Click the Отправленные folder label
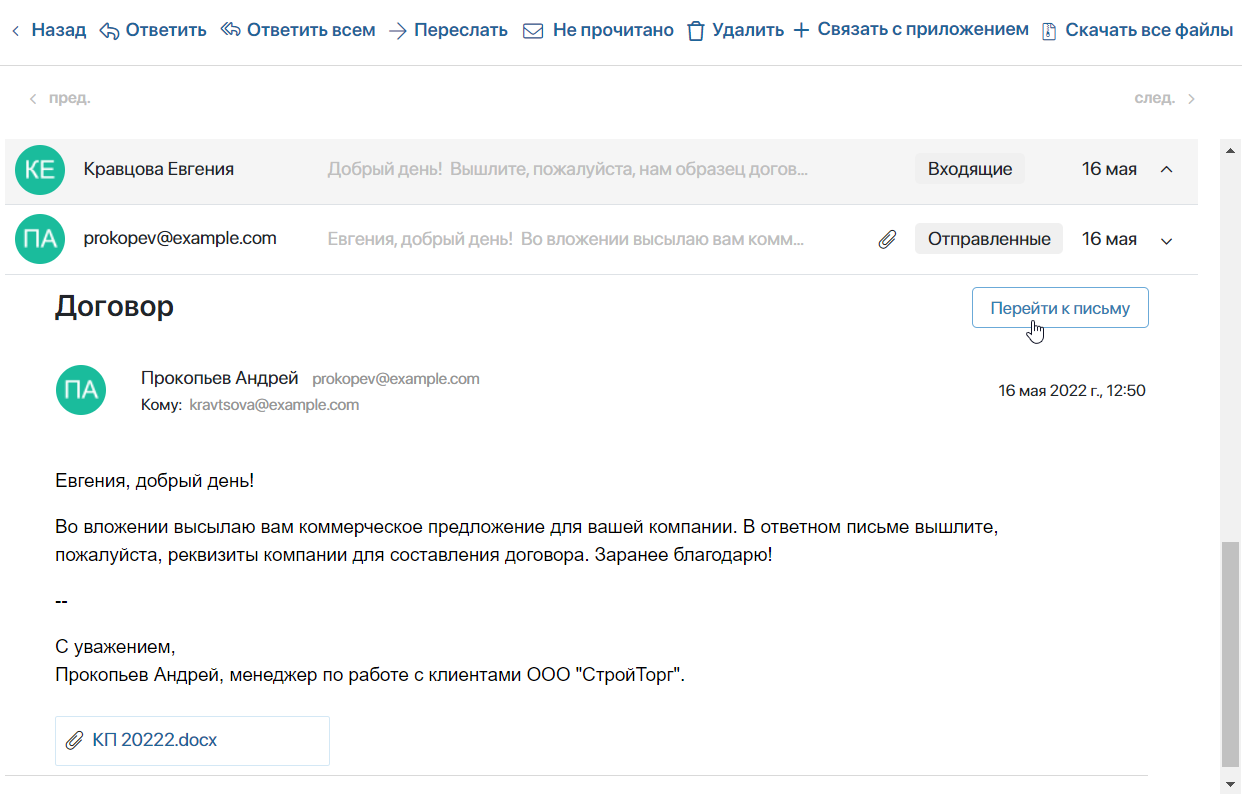Screen dimensions: 1242x794 989,239
